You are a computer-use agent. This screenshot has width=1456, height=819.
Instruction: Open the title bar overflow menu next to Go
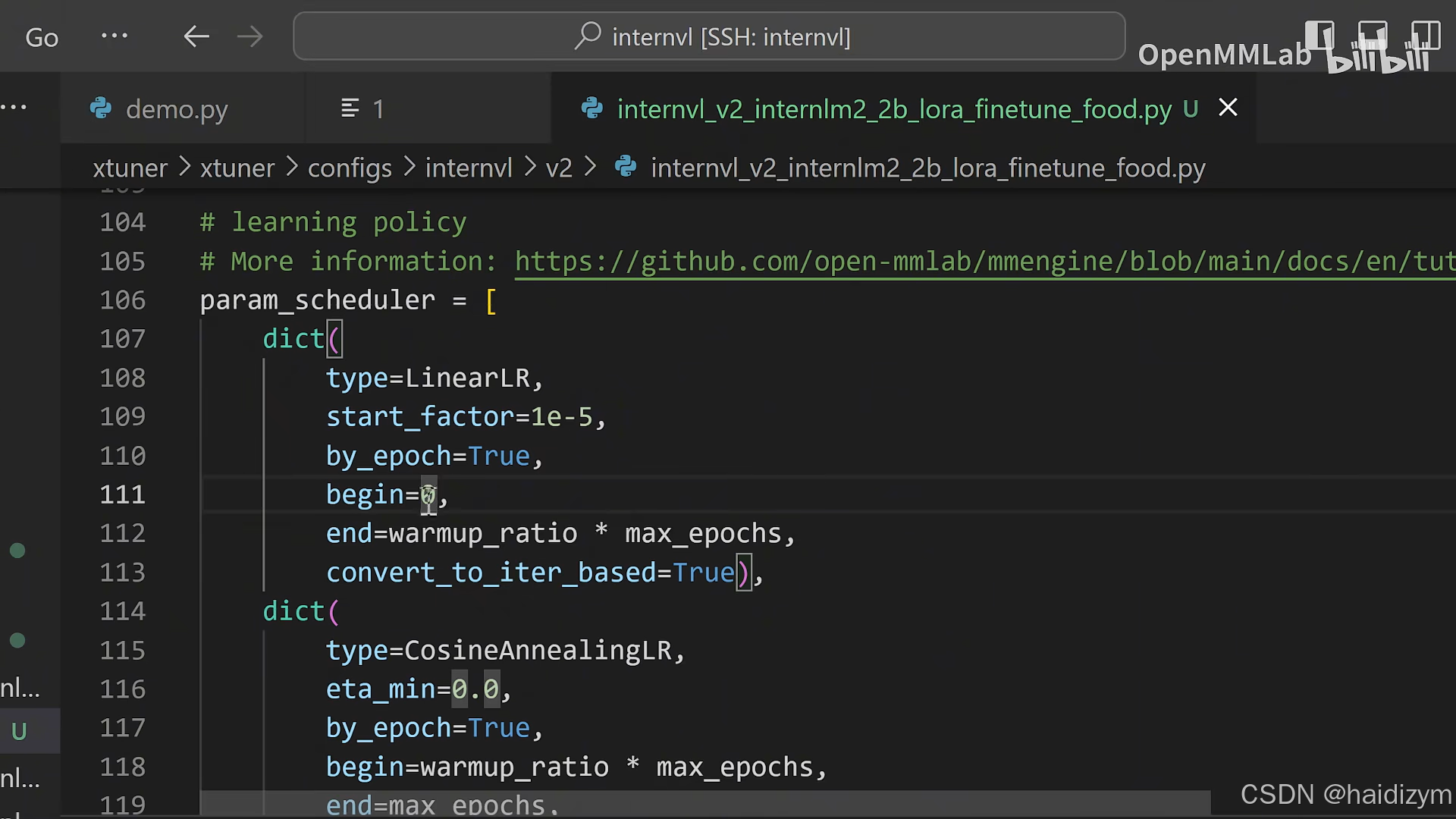115,36
